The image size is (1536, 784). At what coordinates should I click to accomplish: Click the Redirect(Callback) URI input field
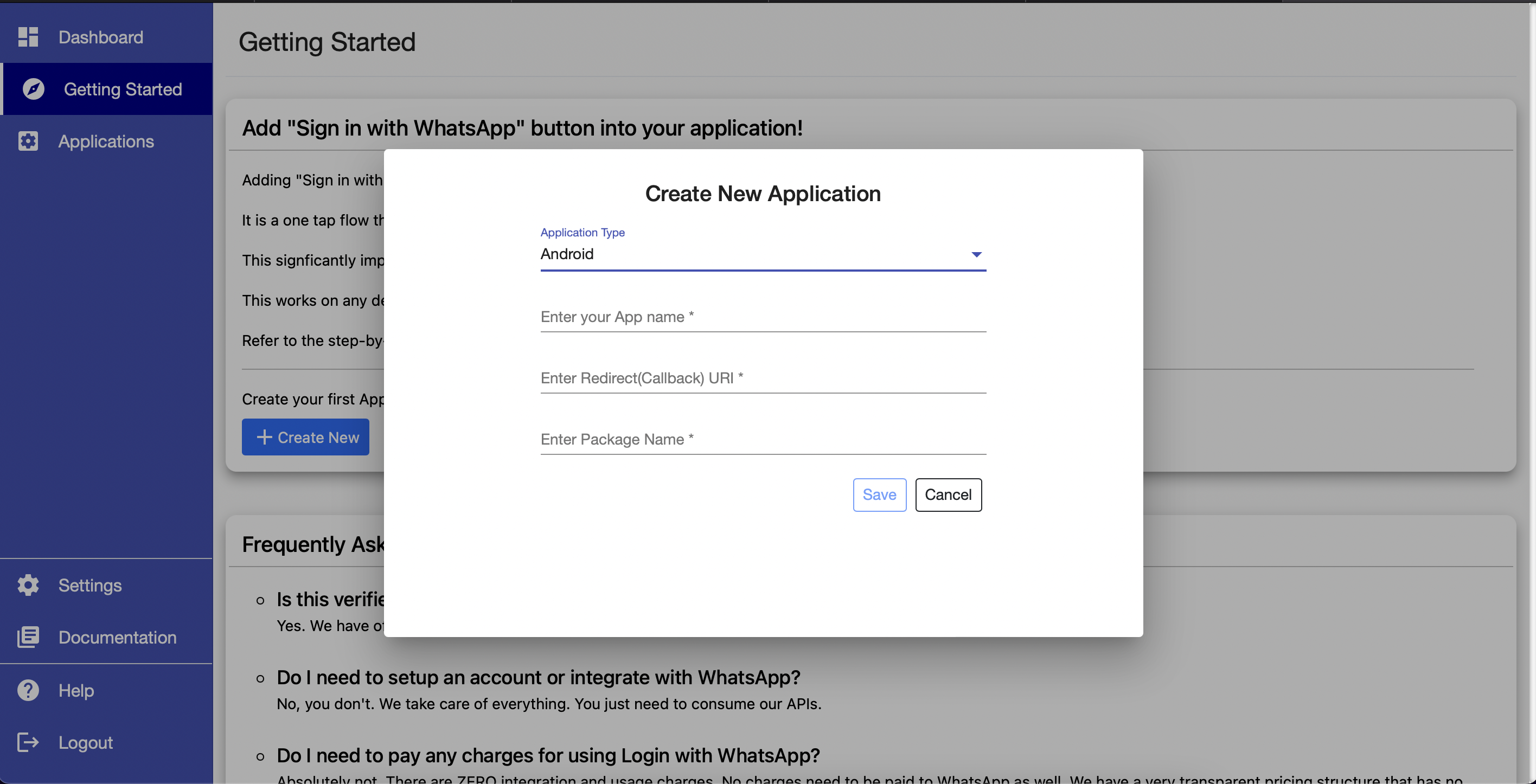(763, 378)
